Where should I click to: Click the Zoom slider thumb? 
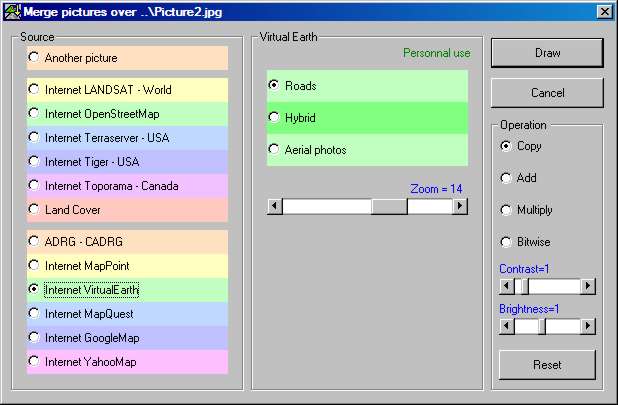[x=389, y=206]
